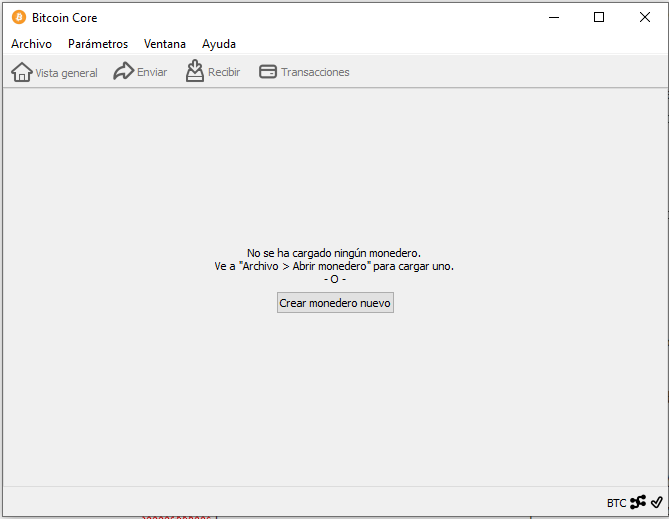This screenshot has width=669, height=519.
Task: Click the sync checkmark icon in status bar
Action: pos(657,502)
